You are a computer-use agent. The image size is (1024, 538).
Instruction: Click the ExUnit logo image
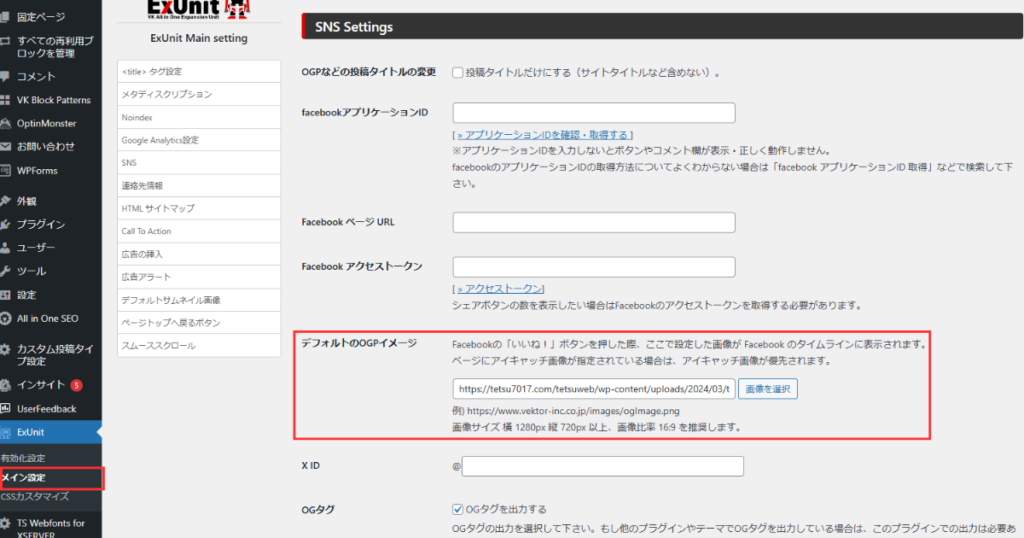click(199, 9)
